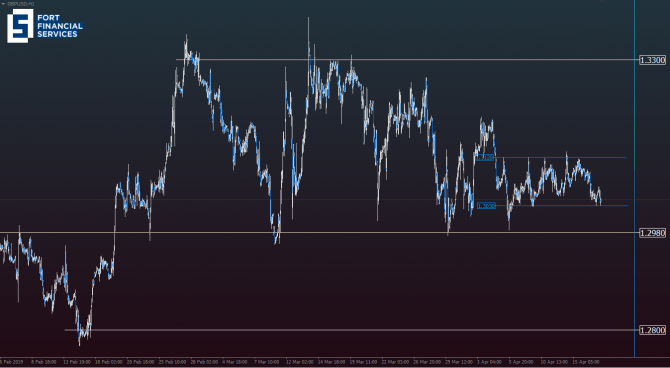Click the '13 Feb 10:00' time axis label
This screenshot has width=670, height=368.
pos(76,362)
